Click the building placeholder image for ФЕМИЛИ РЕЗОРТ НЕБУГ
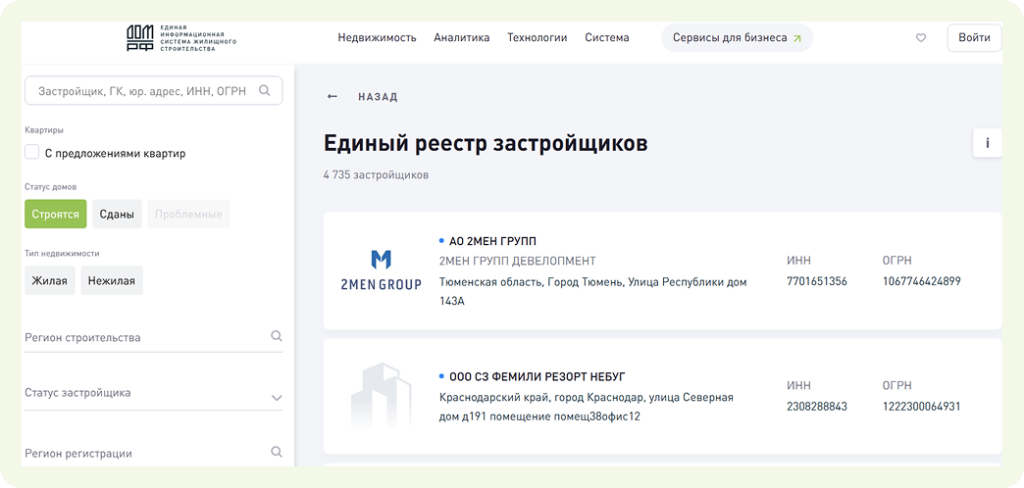Screen dimensions: 1024x488 point(381,396)
